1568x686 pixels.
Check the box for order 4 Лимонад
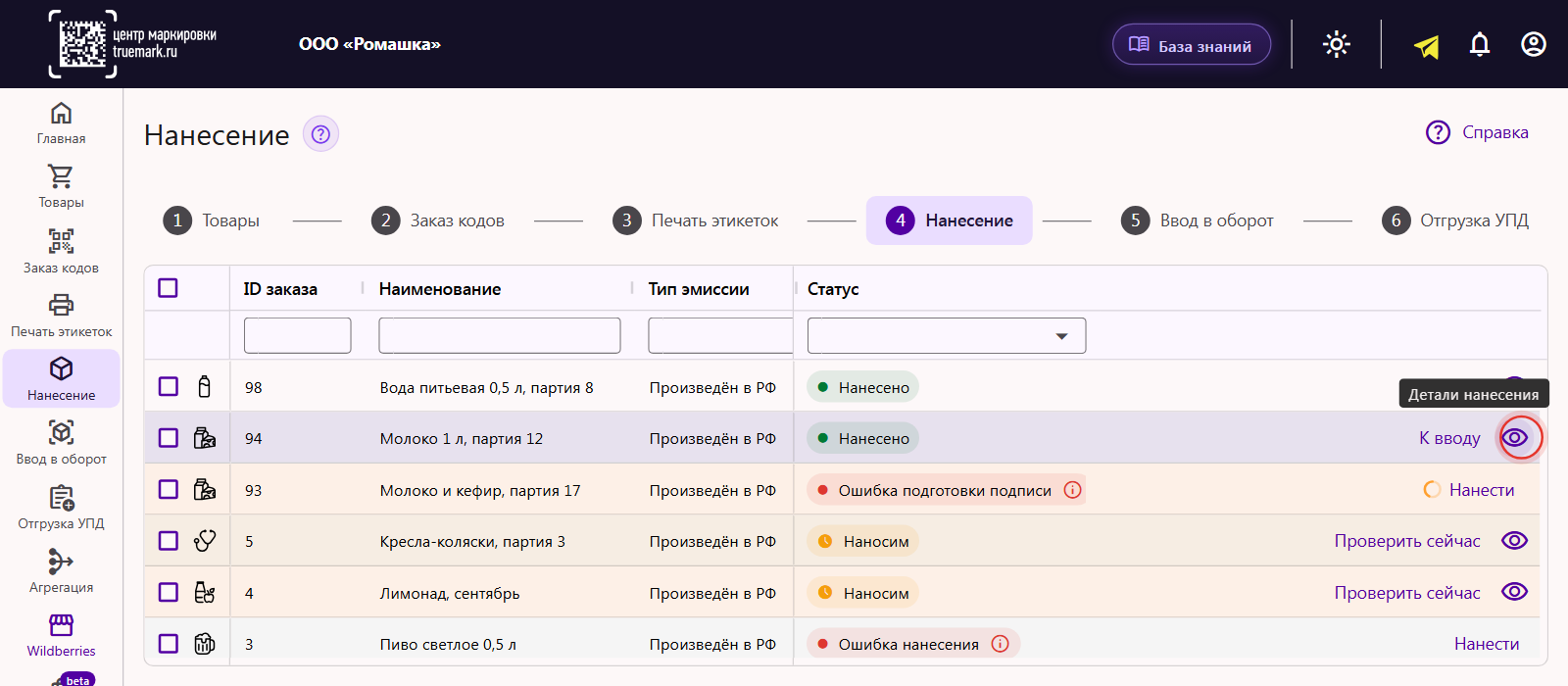[x=169, y=593]
